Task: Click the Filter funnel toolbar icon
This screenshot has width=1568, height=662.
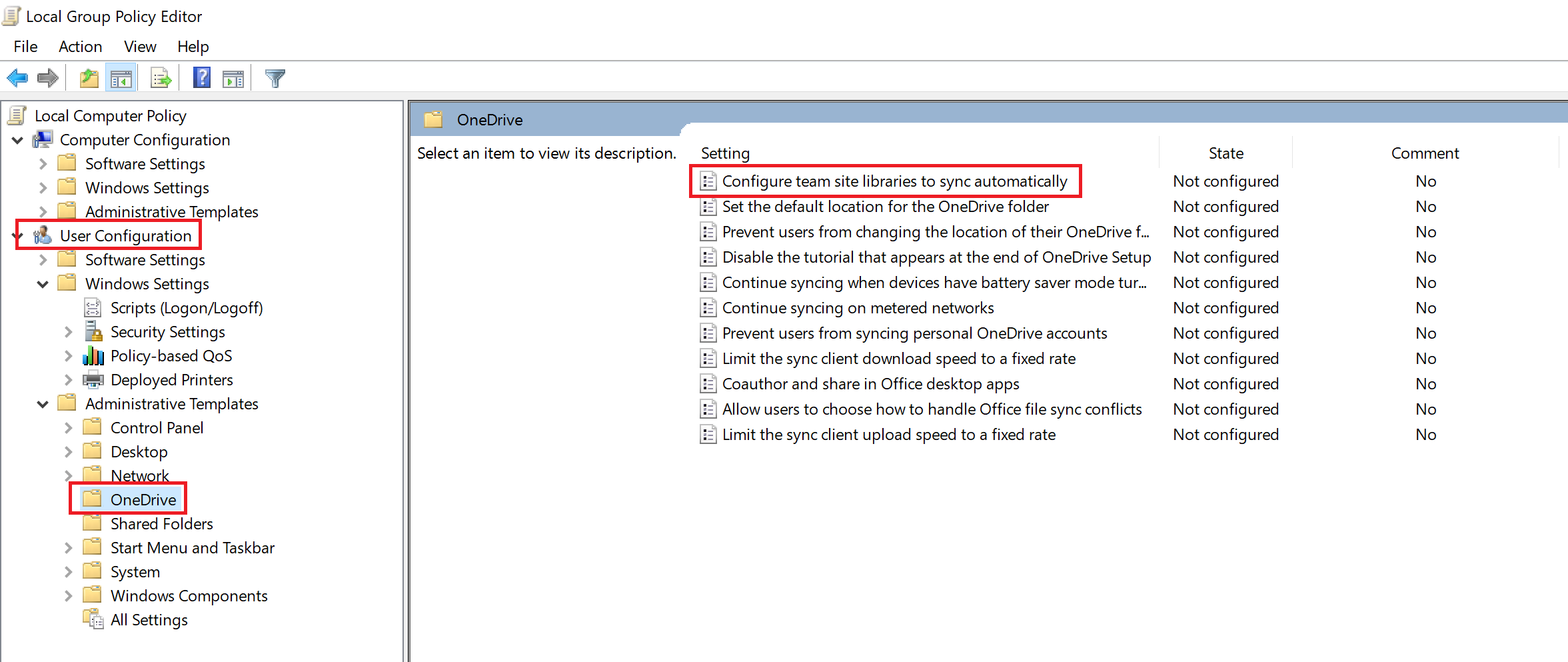Action: 275,79
